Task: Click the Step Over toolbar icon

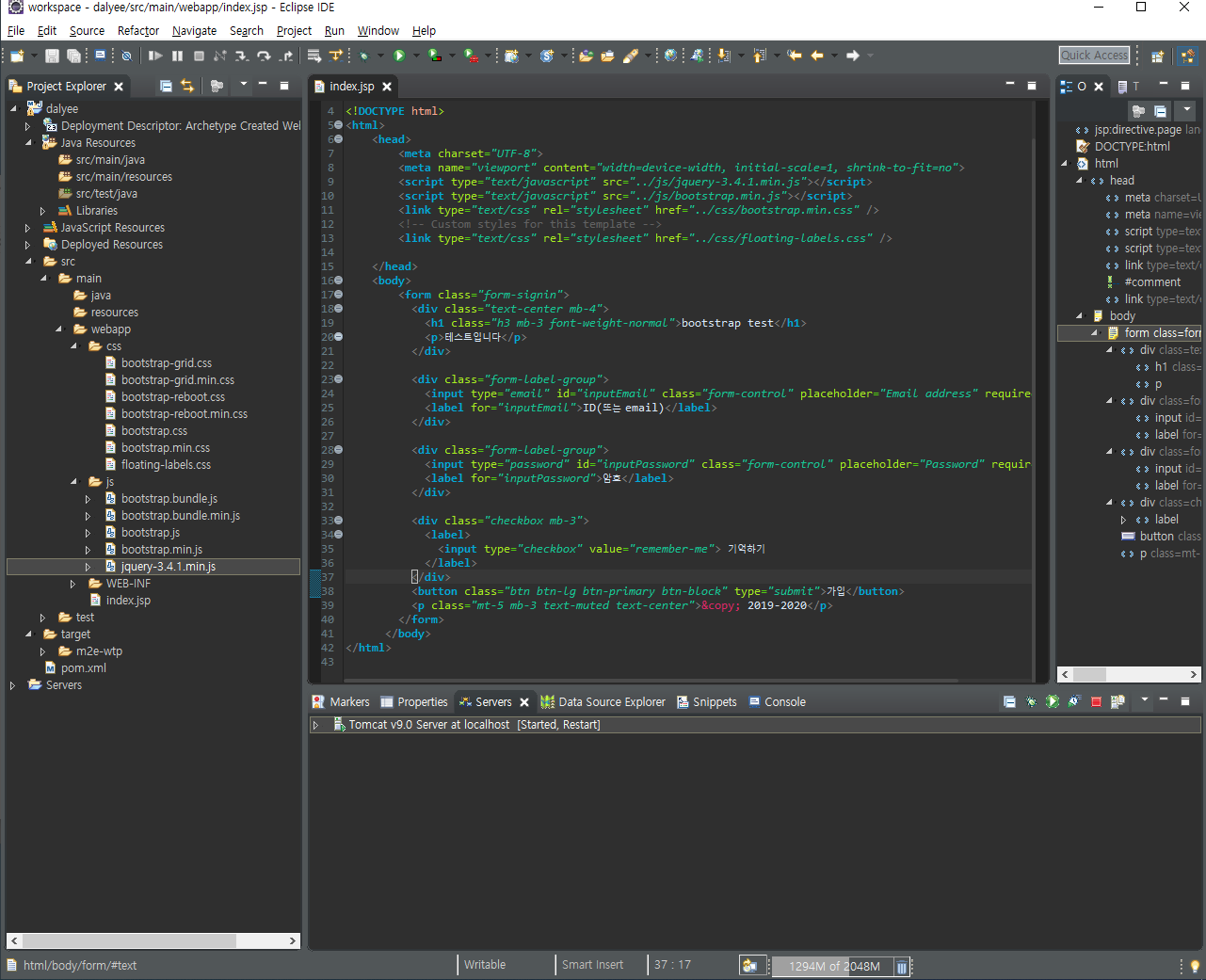Action: [x=264, y=56]
